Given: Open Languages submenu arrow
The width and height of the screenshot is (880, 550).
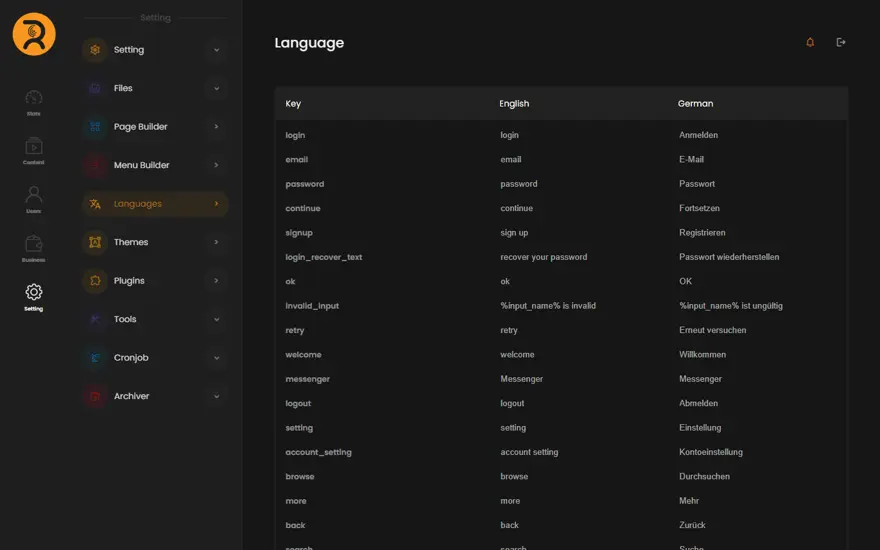Looking at the screenshot, I should pos(216,203).
